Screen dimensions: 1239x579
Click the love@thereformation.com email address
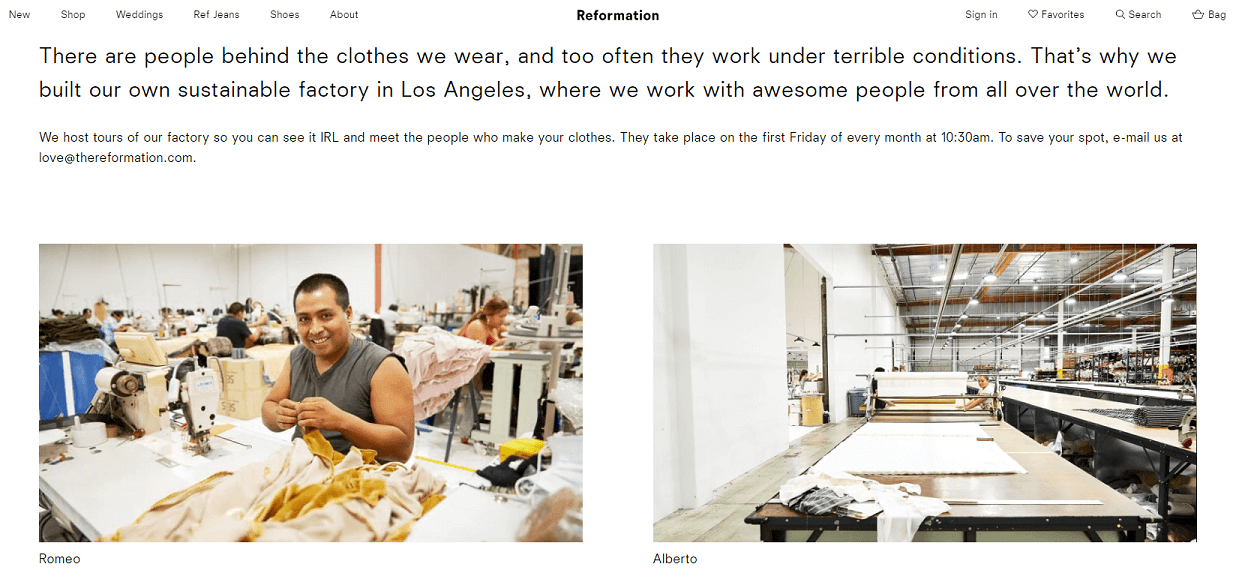pos(116,157)
